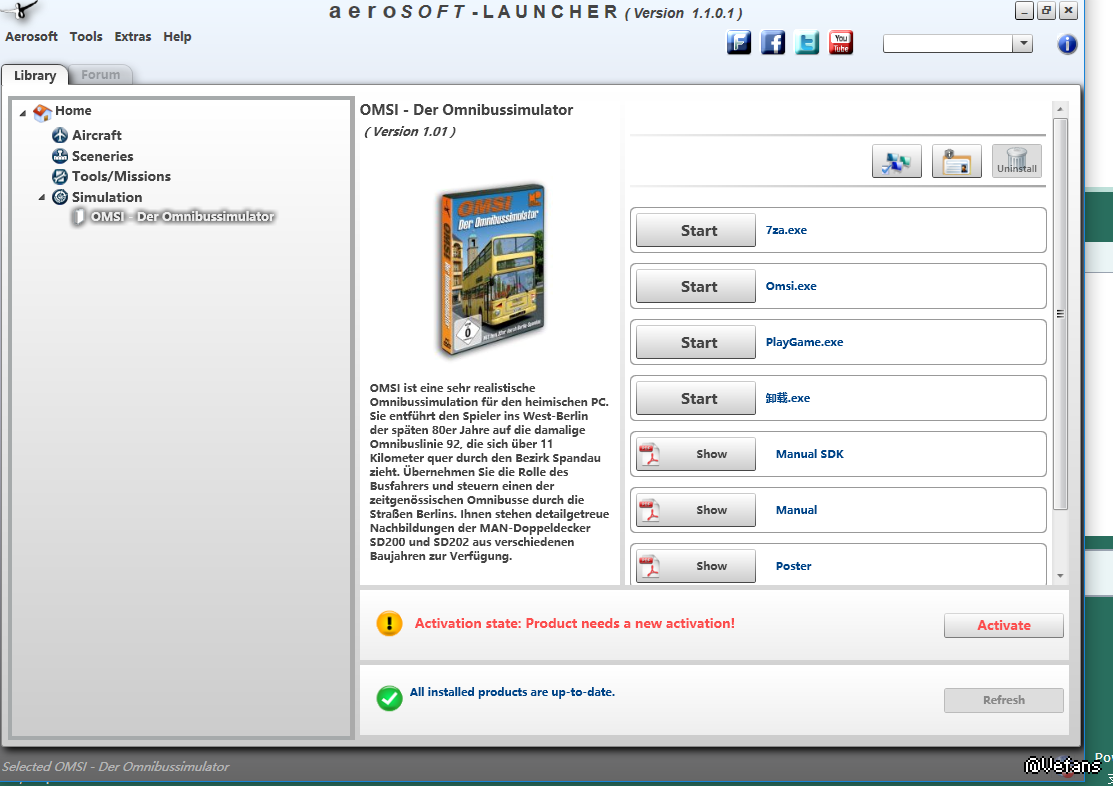Image resolution: width=1113 pixels, height=786 pixels.
Task: Click the Aircraft category icon
Action: tap(60, 135)
